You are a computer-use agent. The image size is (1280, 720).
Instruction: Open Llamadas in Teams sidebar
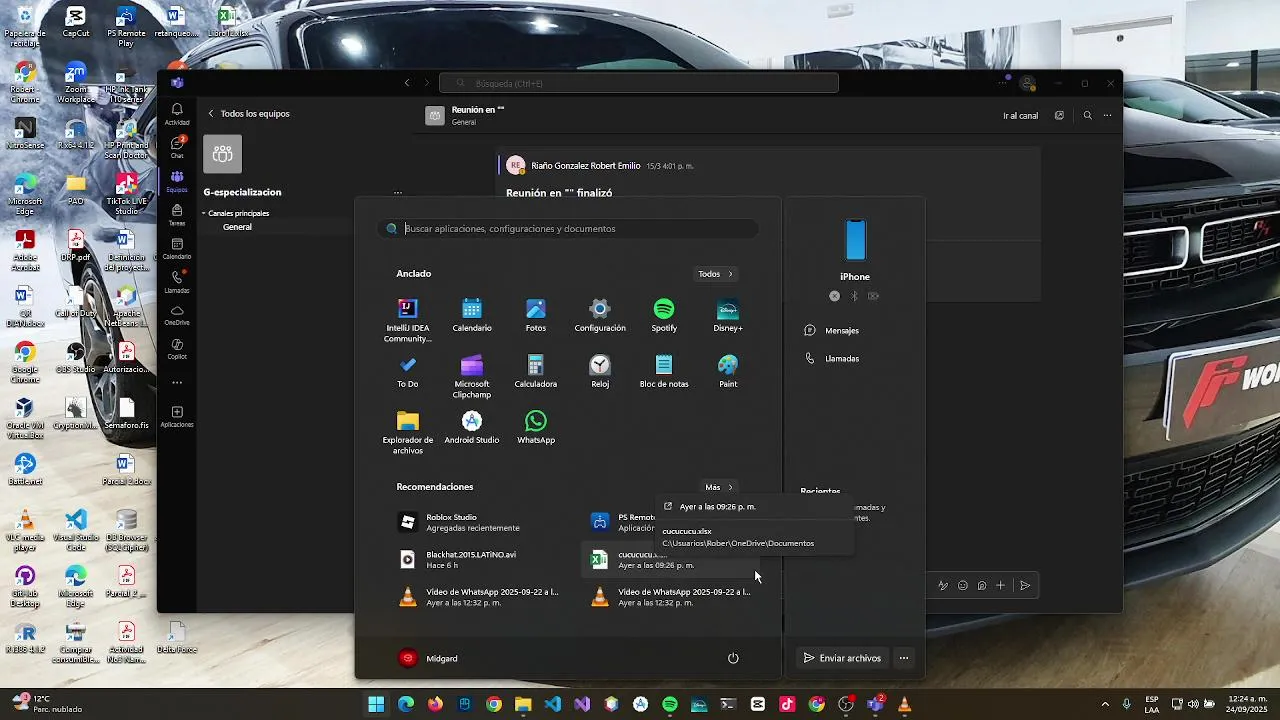pyautogui.click(x=177, y=282)
